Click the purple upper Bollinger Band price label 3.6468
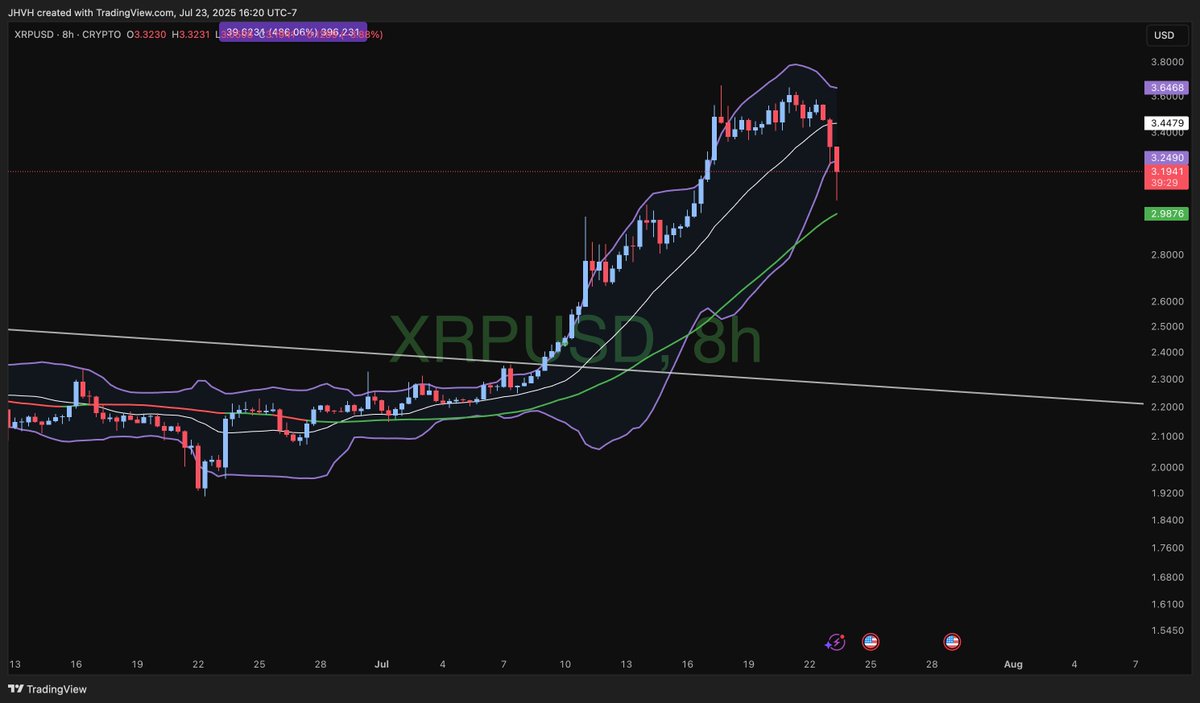1200x703 pixels. coord(1166,88)
